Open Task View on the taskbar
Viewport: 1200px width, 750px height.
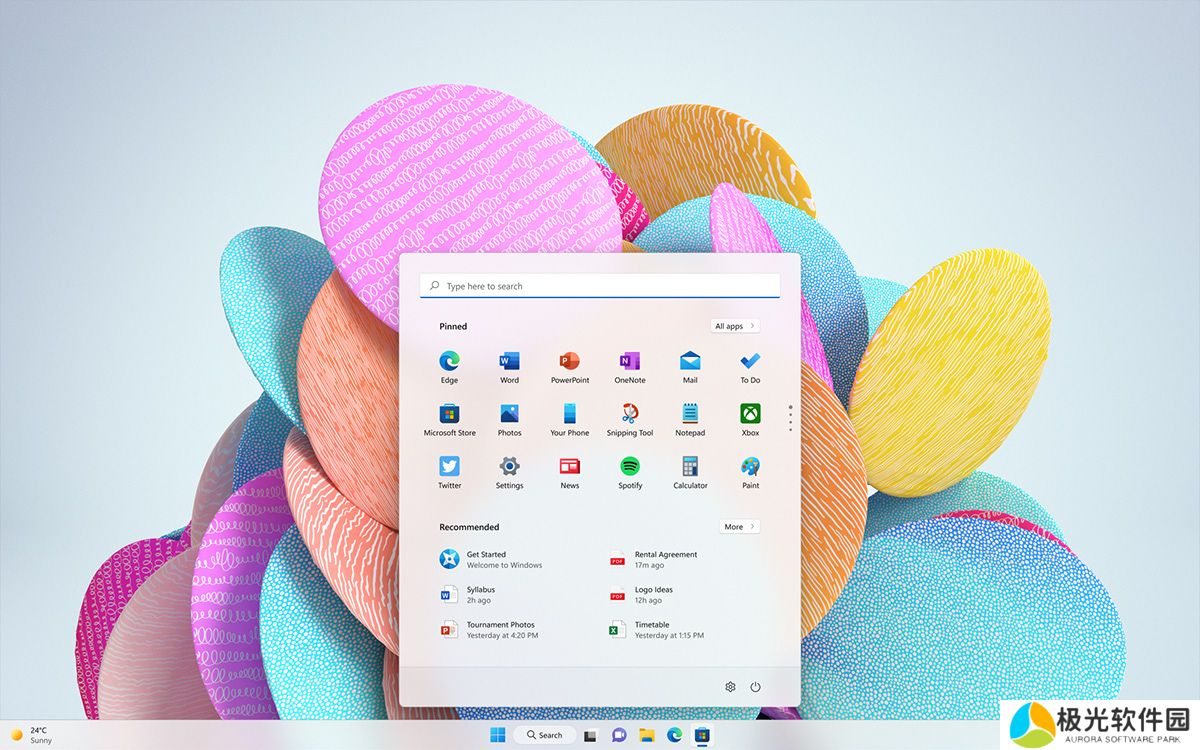591,735
